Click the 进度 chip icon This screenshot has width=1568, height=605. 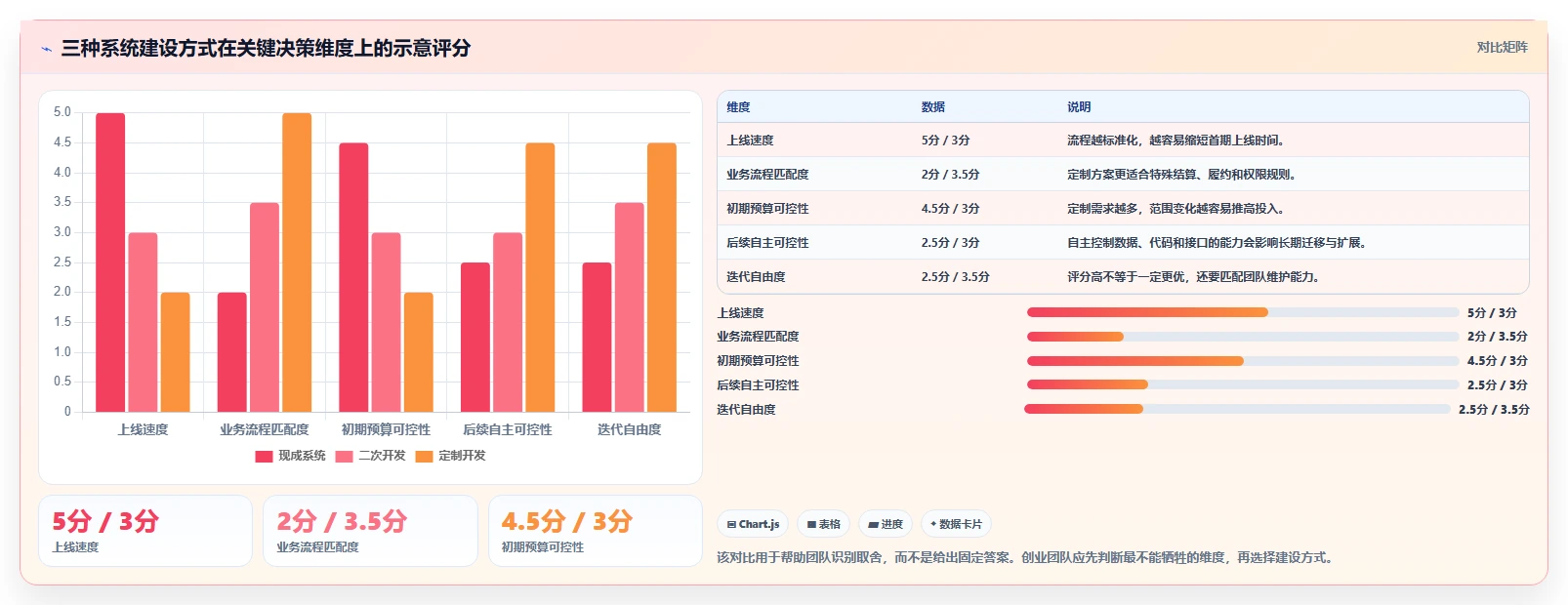(873, 525)
